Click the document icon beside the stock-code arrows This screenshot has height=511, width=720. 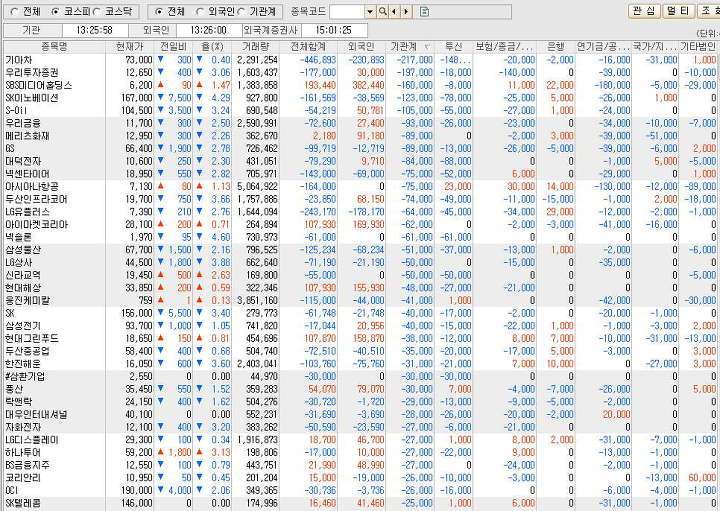pyautogui.click(x=424, y=11)
